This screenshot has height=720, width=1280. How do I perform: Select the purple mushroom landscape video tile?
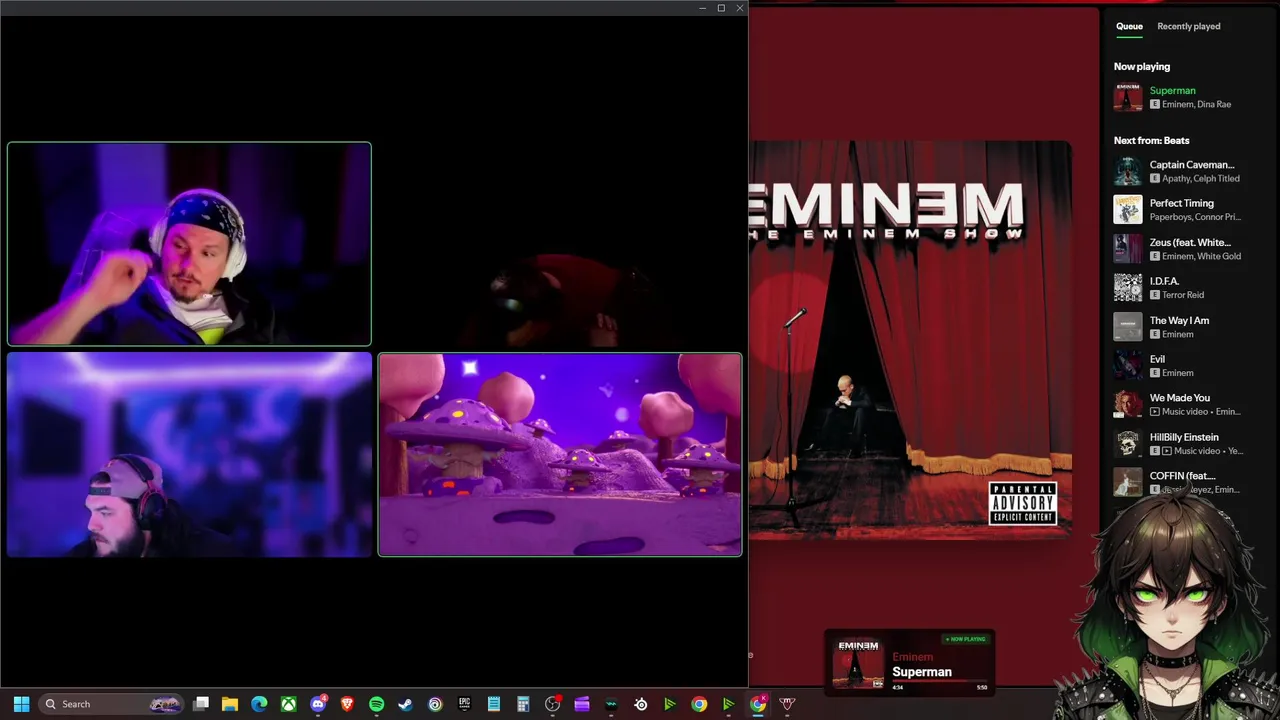tap(560, 454)
